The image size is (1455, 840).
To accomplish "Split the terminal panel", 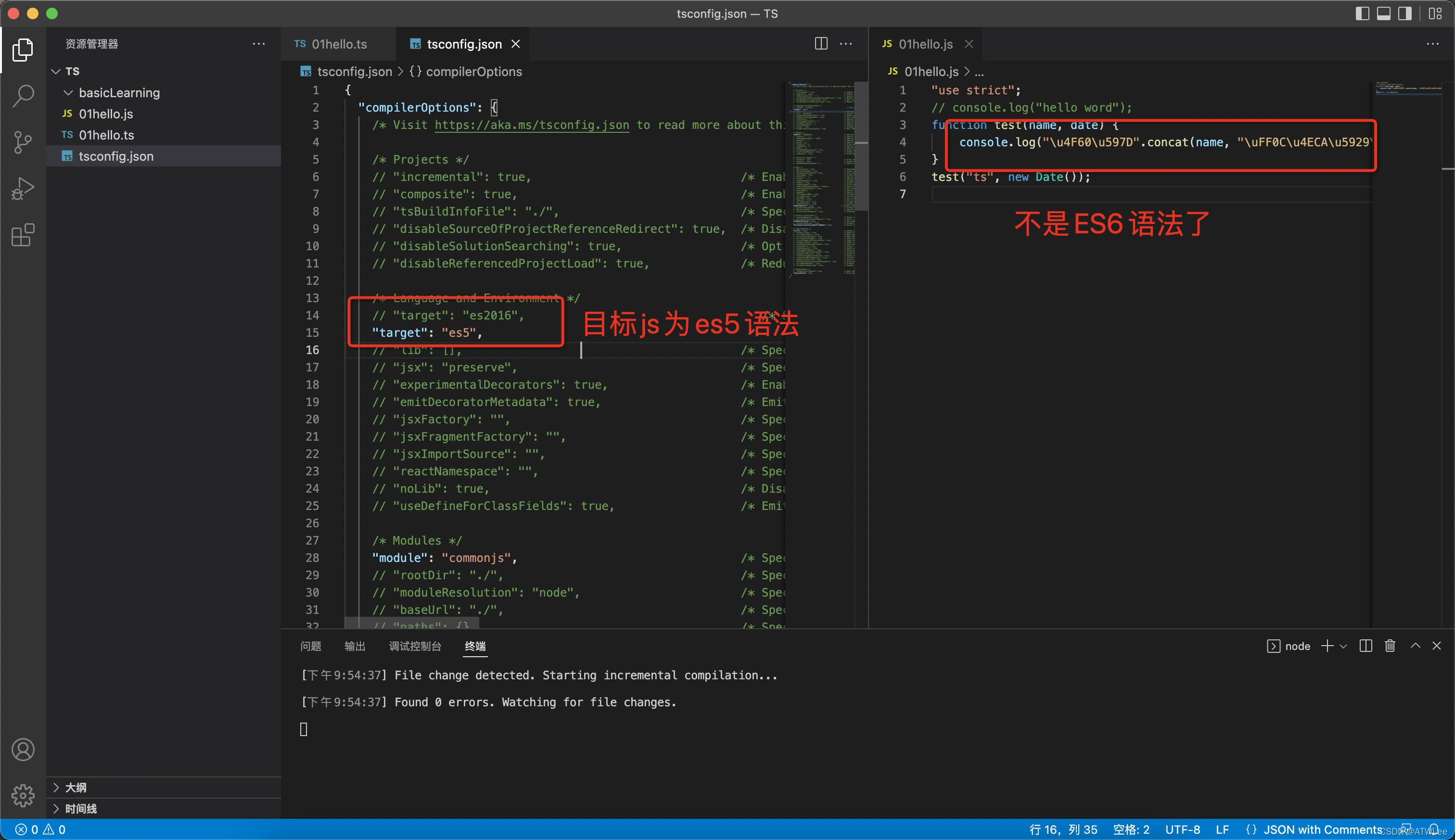I will 1366,646.
